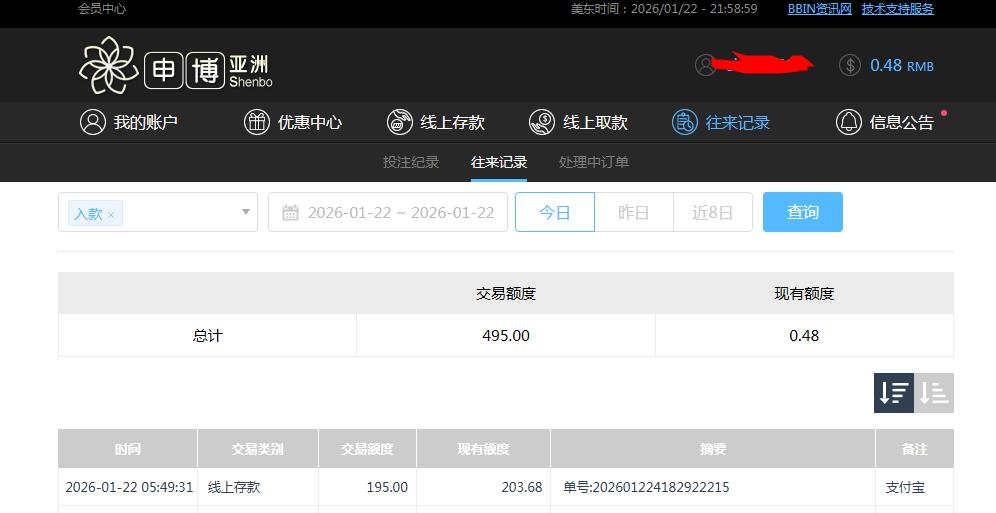Click 会员中心 text at top
This screenshot has width=996, height=513.
pos(102,9)
